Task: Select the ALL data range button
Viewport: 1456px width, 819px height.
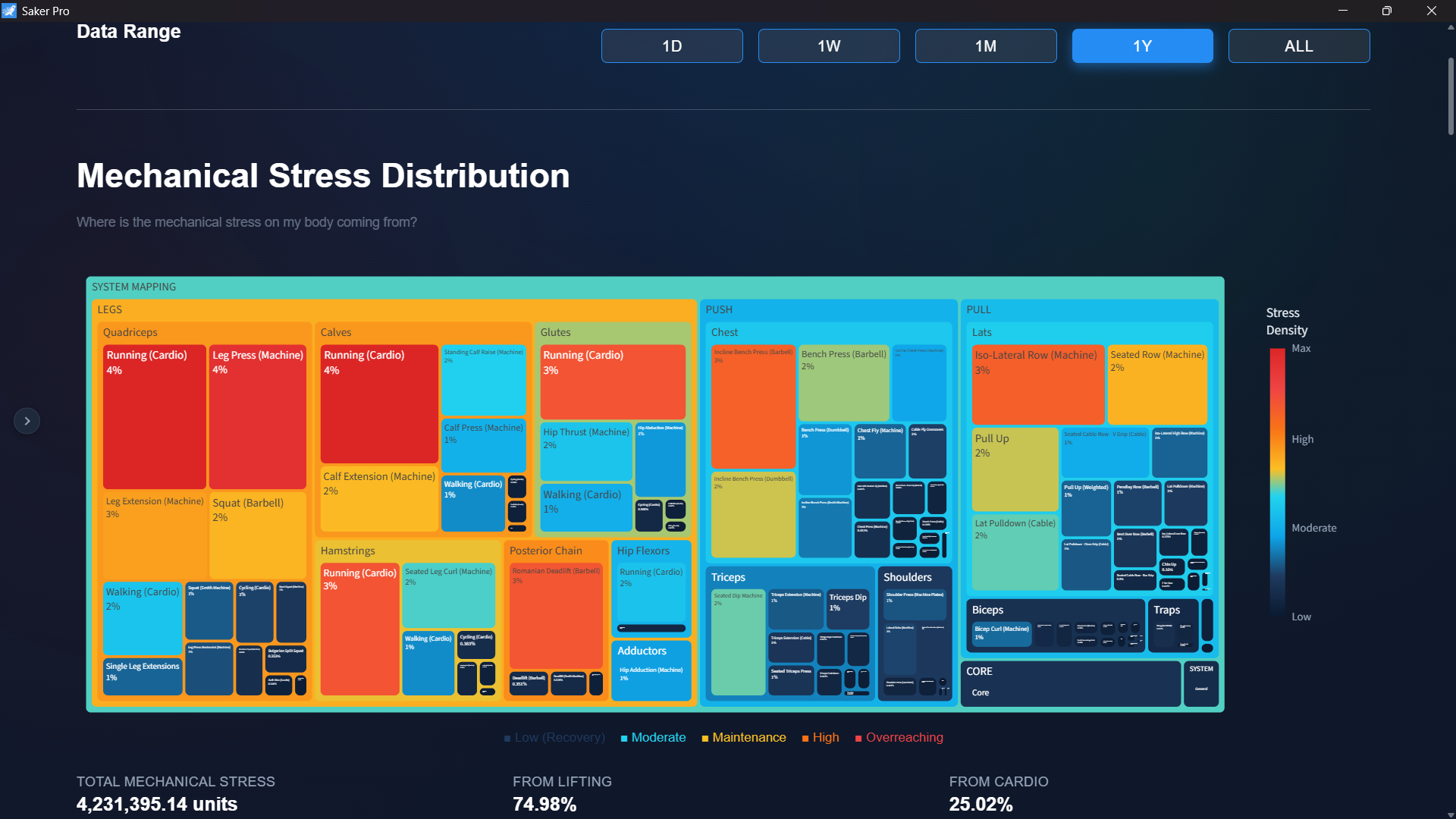Action: (x=1298, y=45)
